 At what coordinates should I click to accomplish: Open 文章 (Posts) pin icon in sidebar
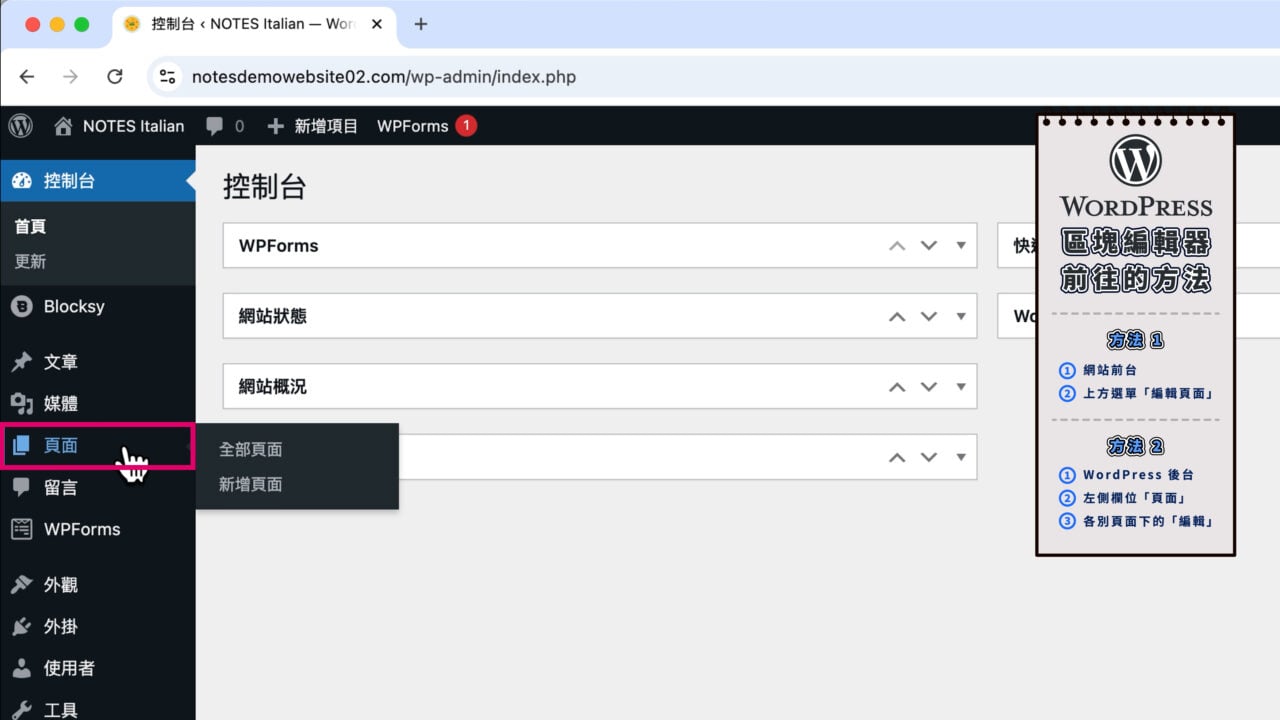point(21,362)
